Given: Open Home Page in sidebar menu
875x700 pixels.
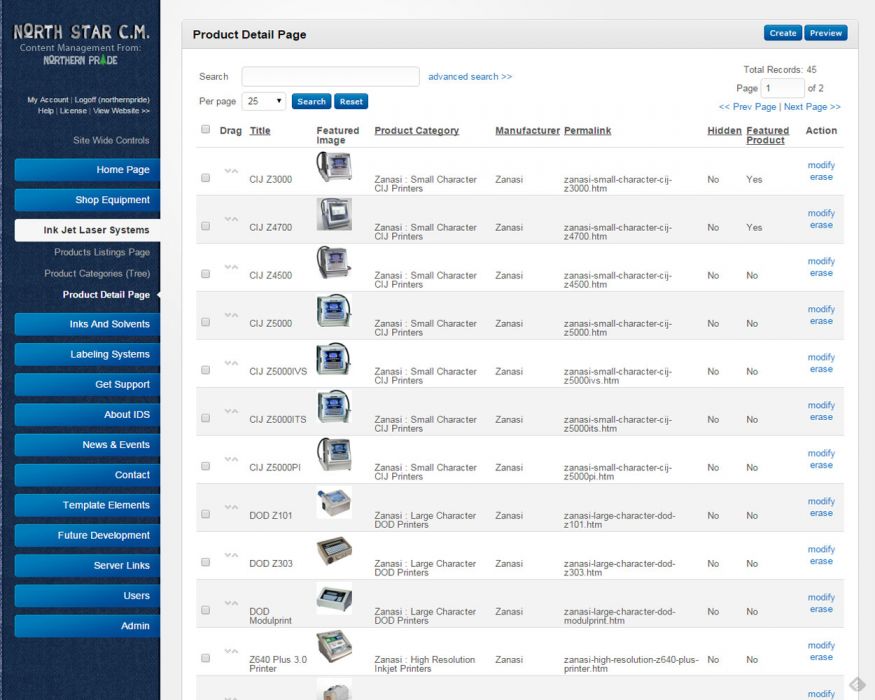Looking at the screenshot, I should [x=87, y=170].
